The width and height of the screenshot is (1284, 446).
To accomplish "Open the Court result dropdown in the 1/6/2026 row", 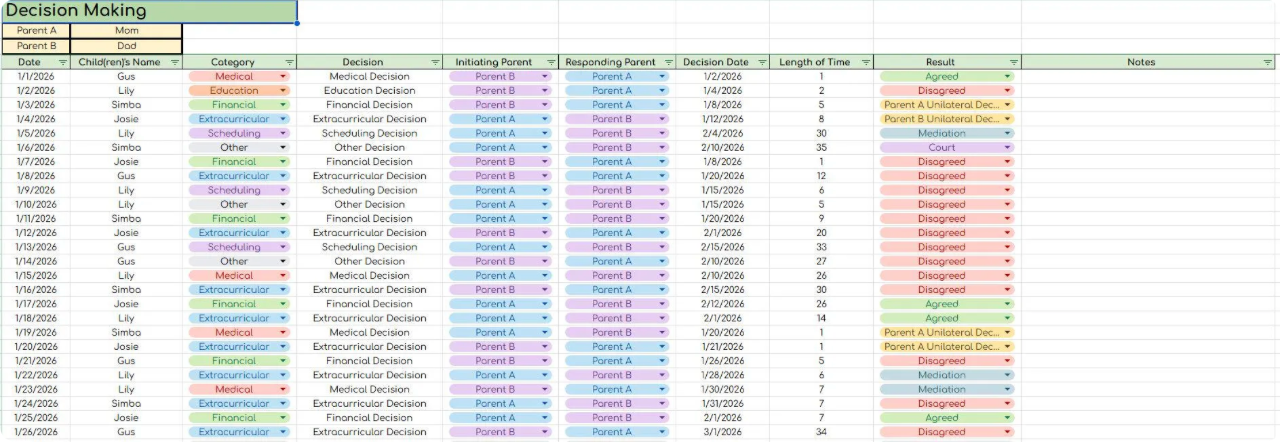I will [1007, 148].
